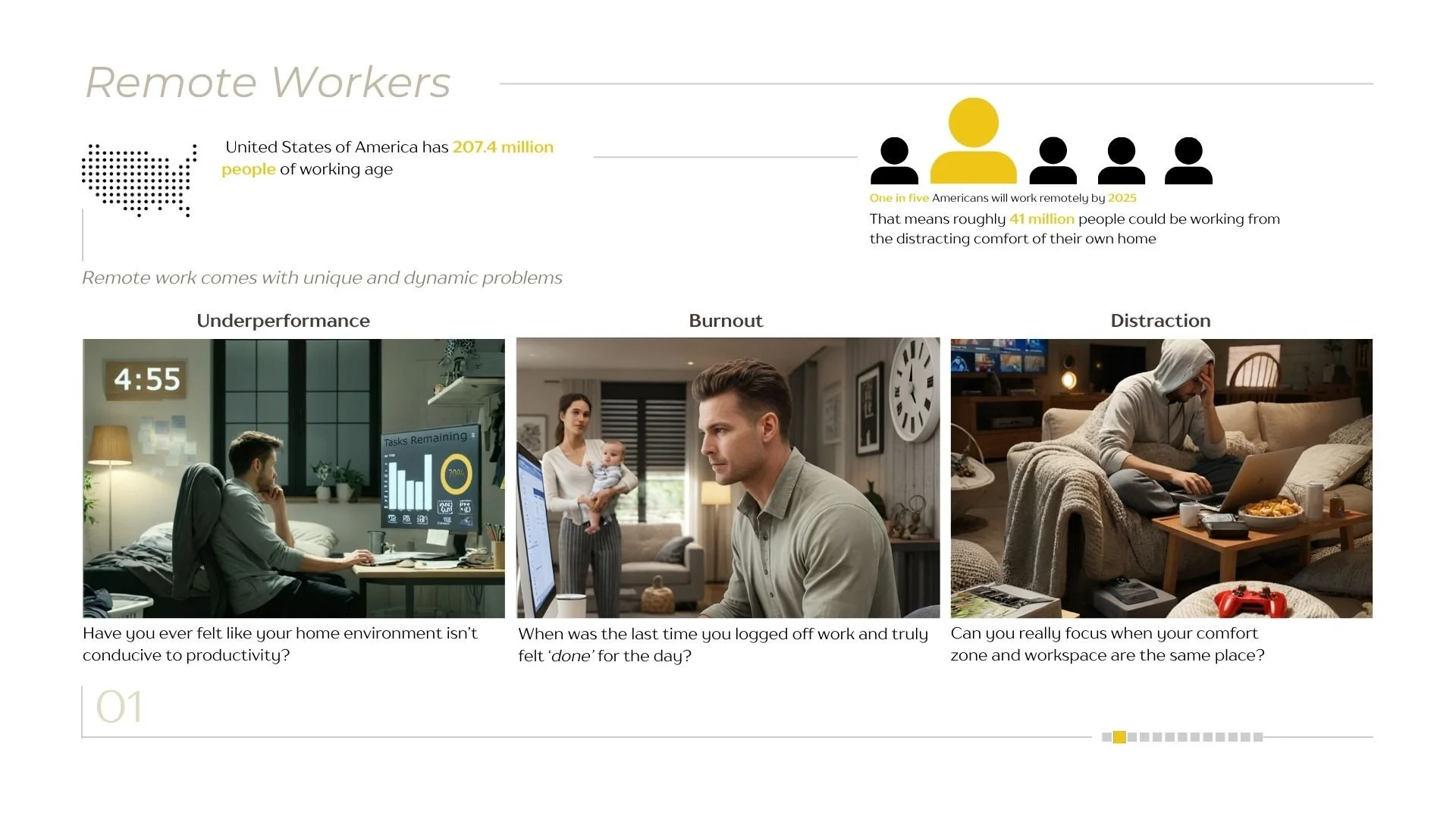Select the large yellow person icon
This screenshot has height=819, width=1456.
pyautogui.click(x=973, y=142)
